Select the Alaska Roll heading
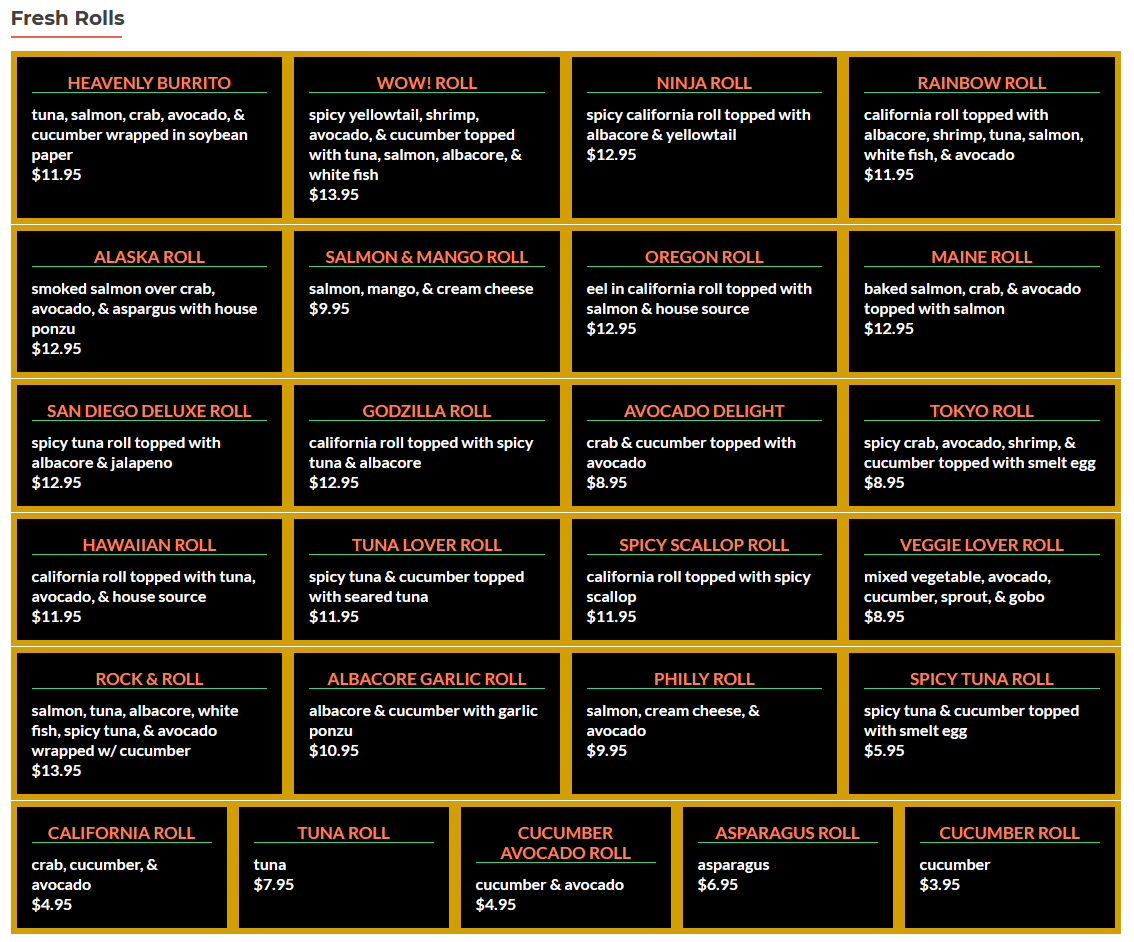This screenshot has height=942, width=1134. [x=149, y=257]
